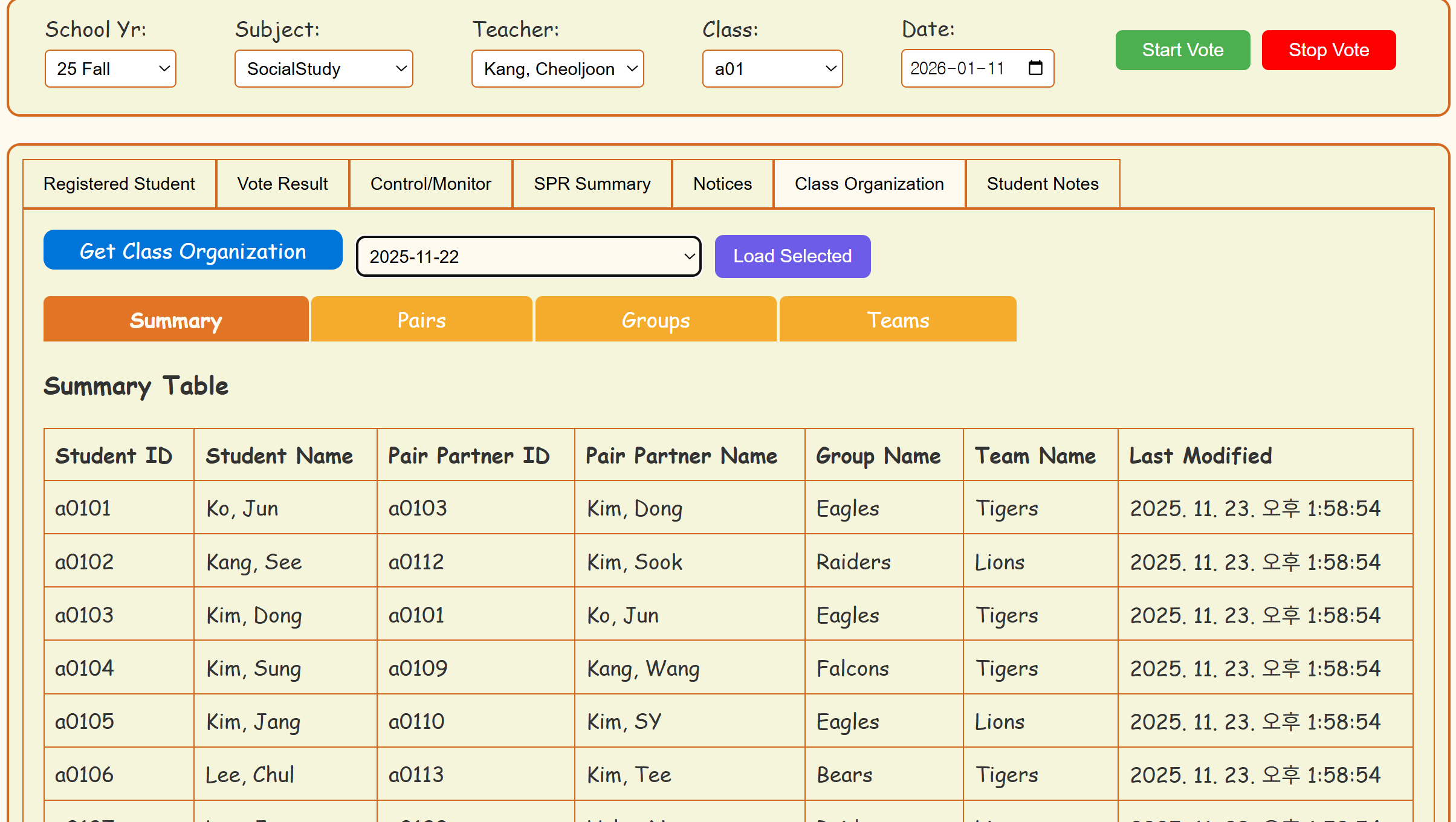Open the 2025-11-22 organization date dropdown
This screenshot has width=1456, height=822.
pyautogui.click(x=529, y=257)
